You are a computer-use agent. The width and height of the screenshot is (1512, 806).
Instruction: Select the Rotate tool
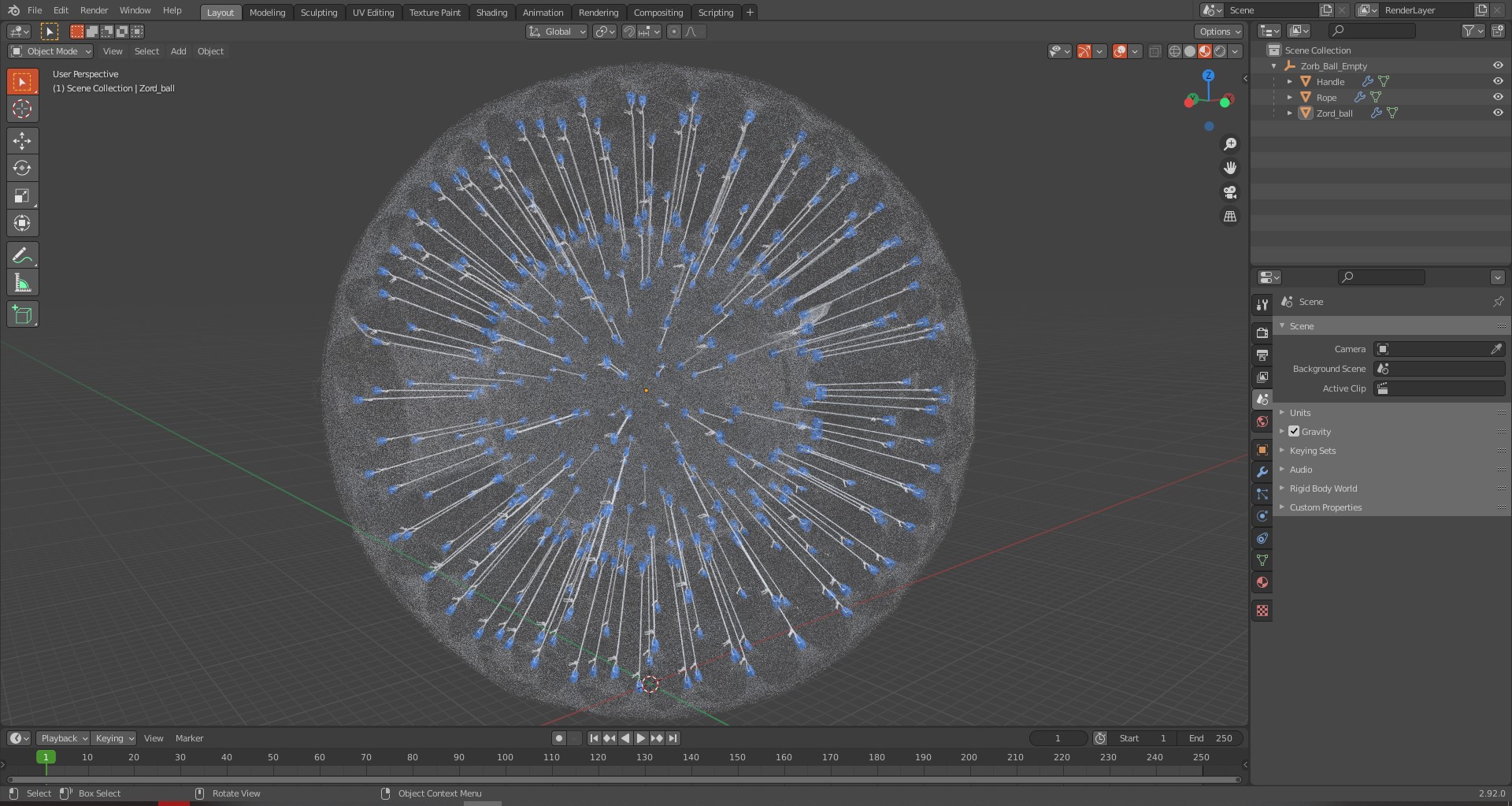pyautogui.click(x=22, y=169)
